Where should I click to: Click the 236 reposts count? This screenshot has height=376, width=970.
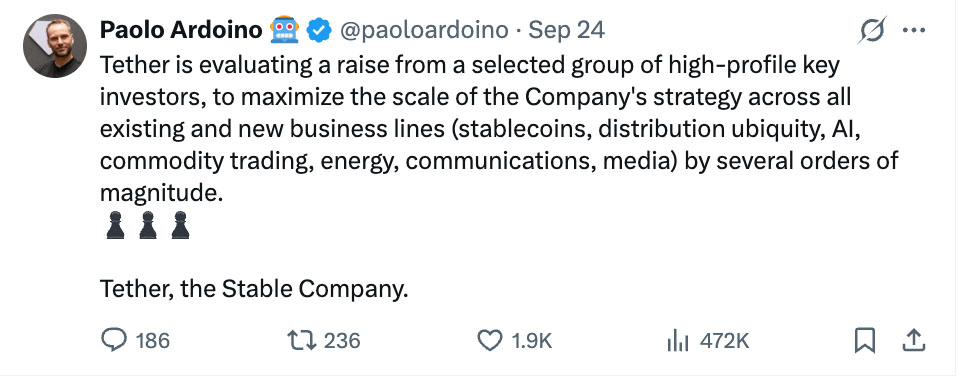(342, 341)
